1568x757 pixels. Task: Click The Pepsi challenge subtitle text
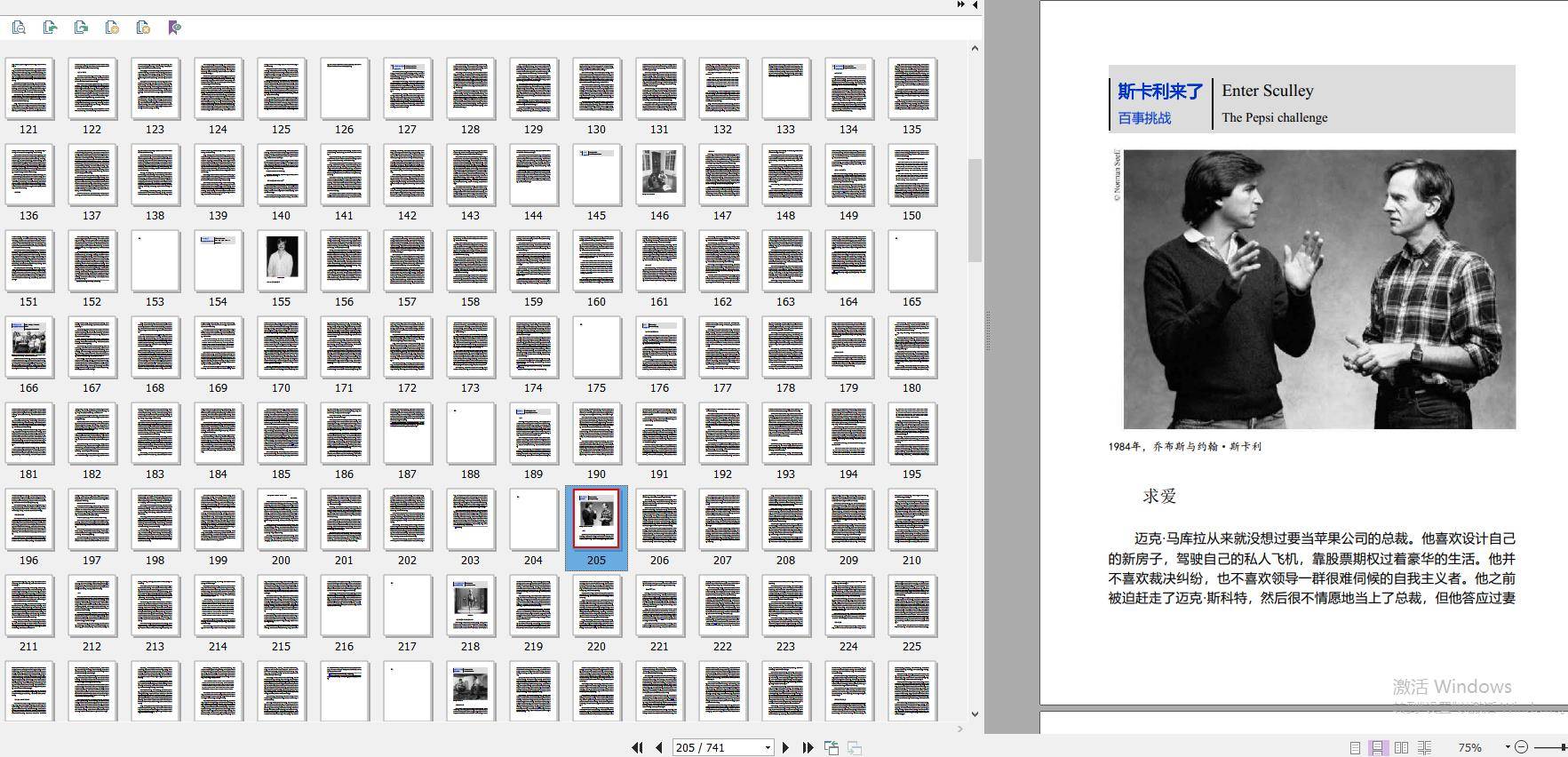(x=1275, y=117)
